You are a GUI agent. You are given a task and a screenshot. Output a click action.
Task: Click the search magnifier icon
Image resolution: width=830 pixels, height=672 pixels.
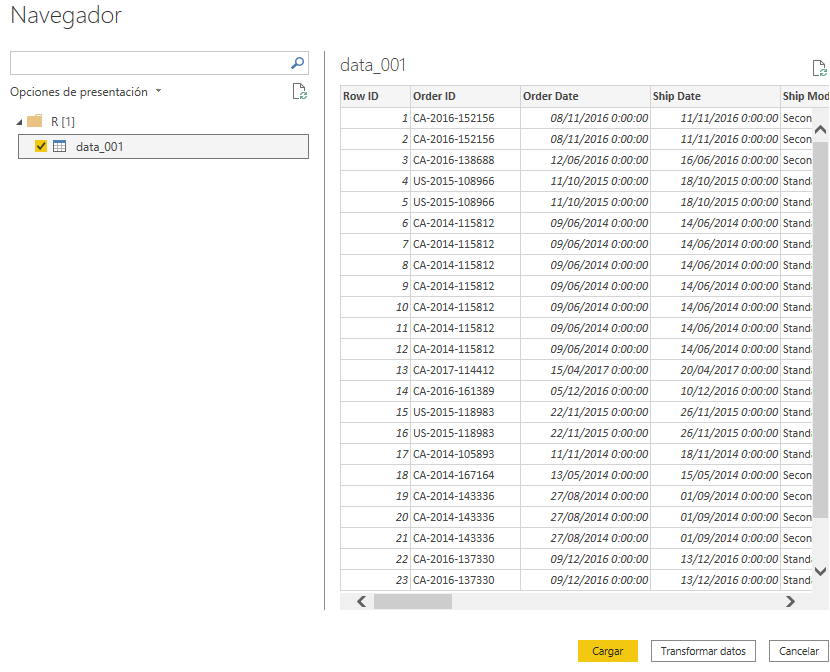297,62
